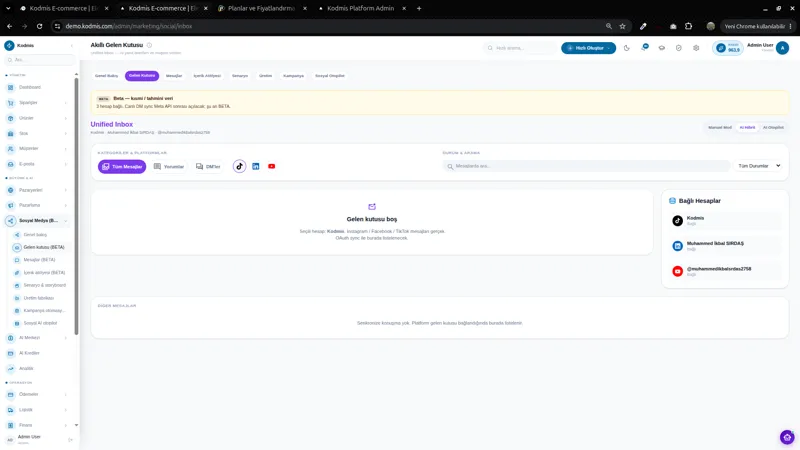Viewport: 800px width, 450px height.
Task: Switch to İçerik Atölyesi tab
Action: click(207, 76)
